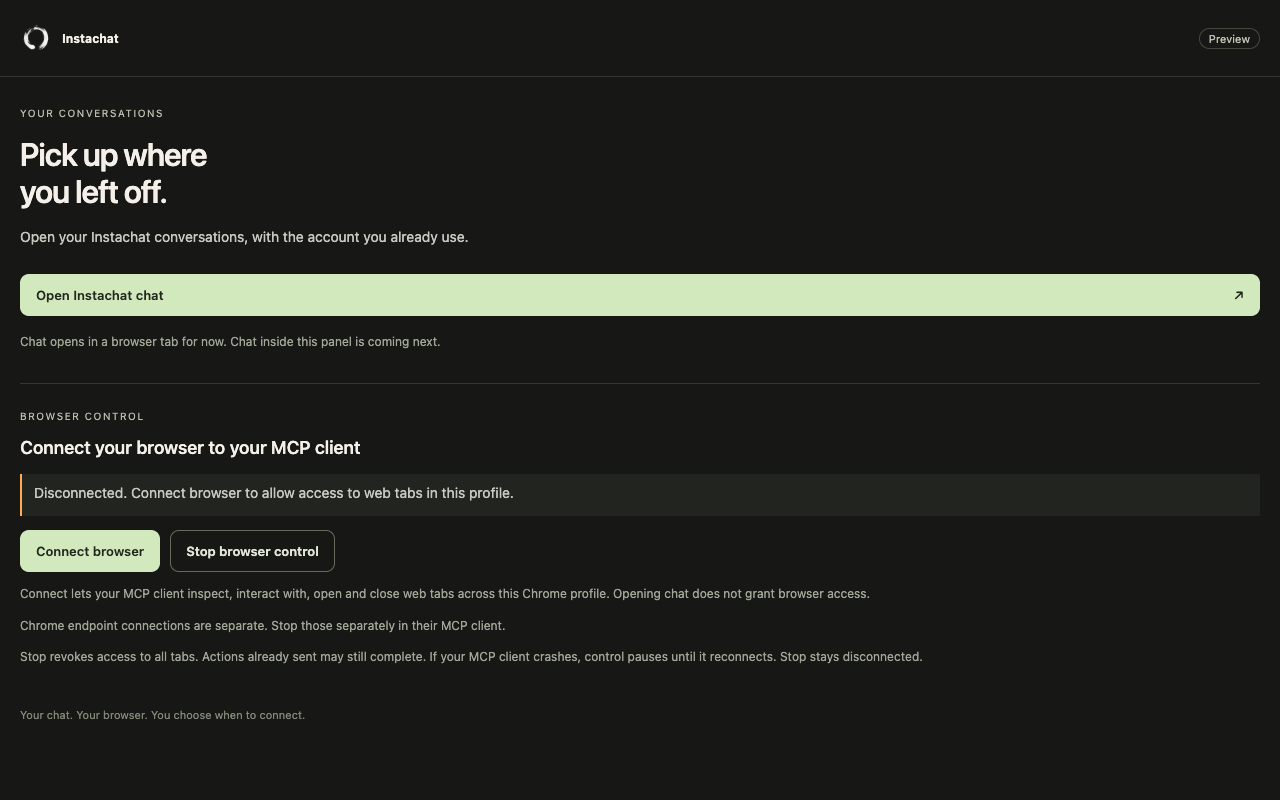Click the "Pick up where you left off." heading
The image size is (1280, 800).
point(114,173)
